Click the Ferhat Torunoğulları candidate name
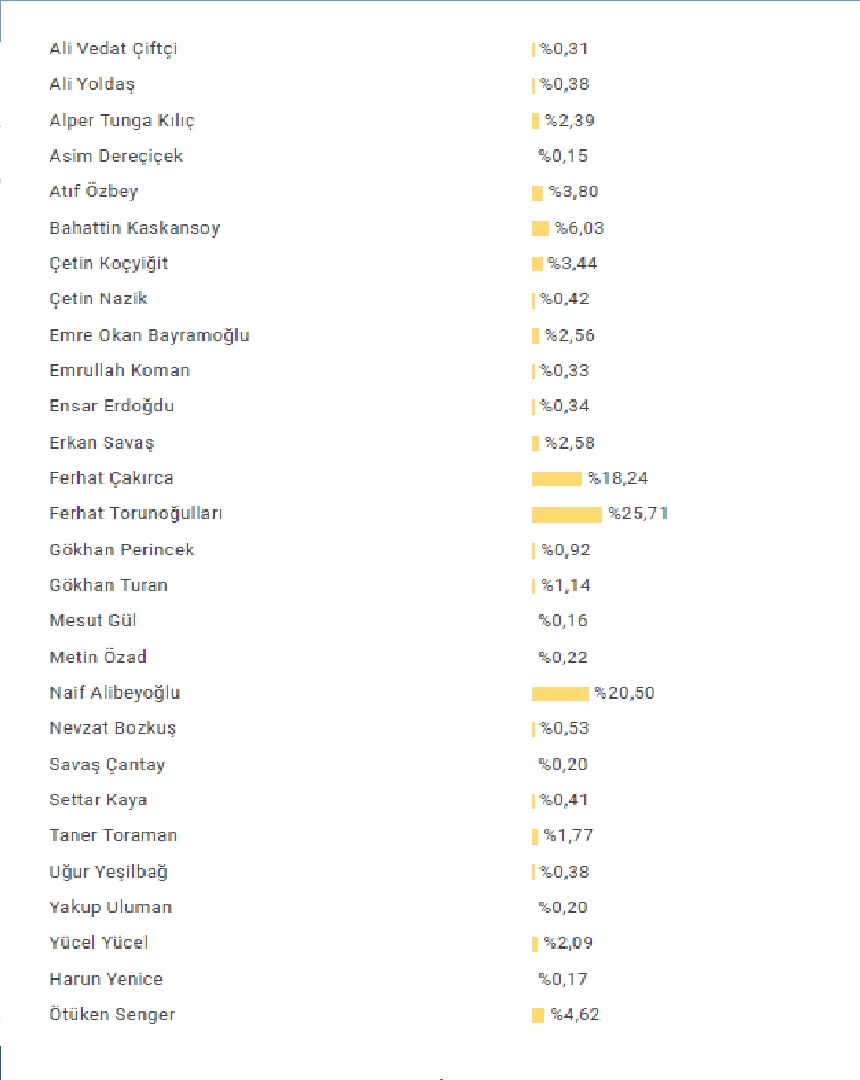This screenshot has height=1080, width=860. (136, 514)
